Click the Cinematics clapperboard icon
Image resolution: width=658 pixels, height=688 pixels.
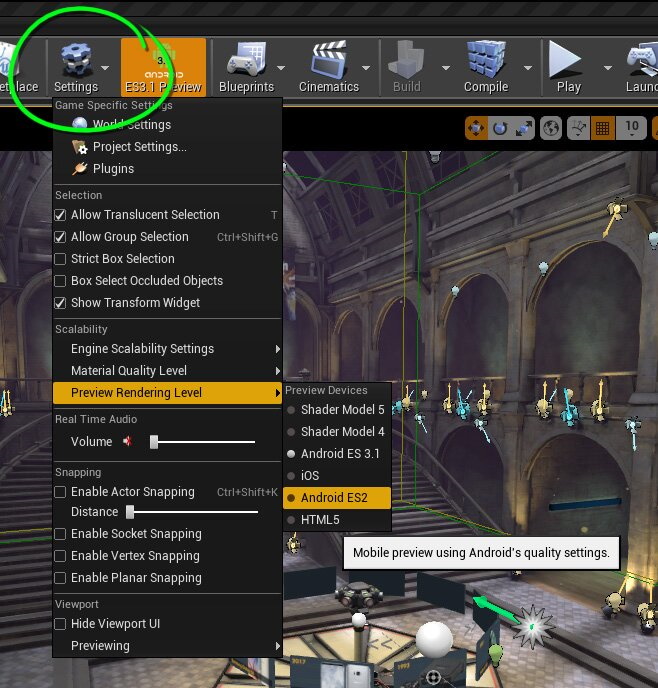point(328,62)
